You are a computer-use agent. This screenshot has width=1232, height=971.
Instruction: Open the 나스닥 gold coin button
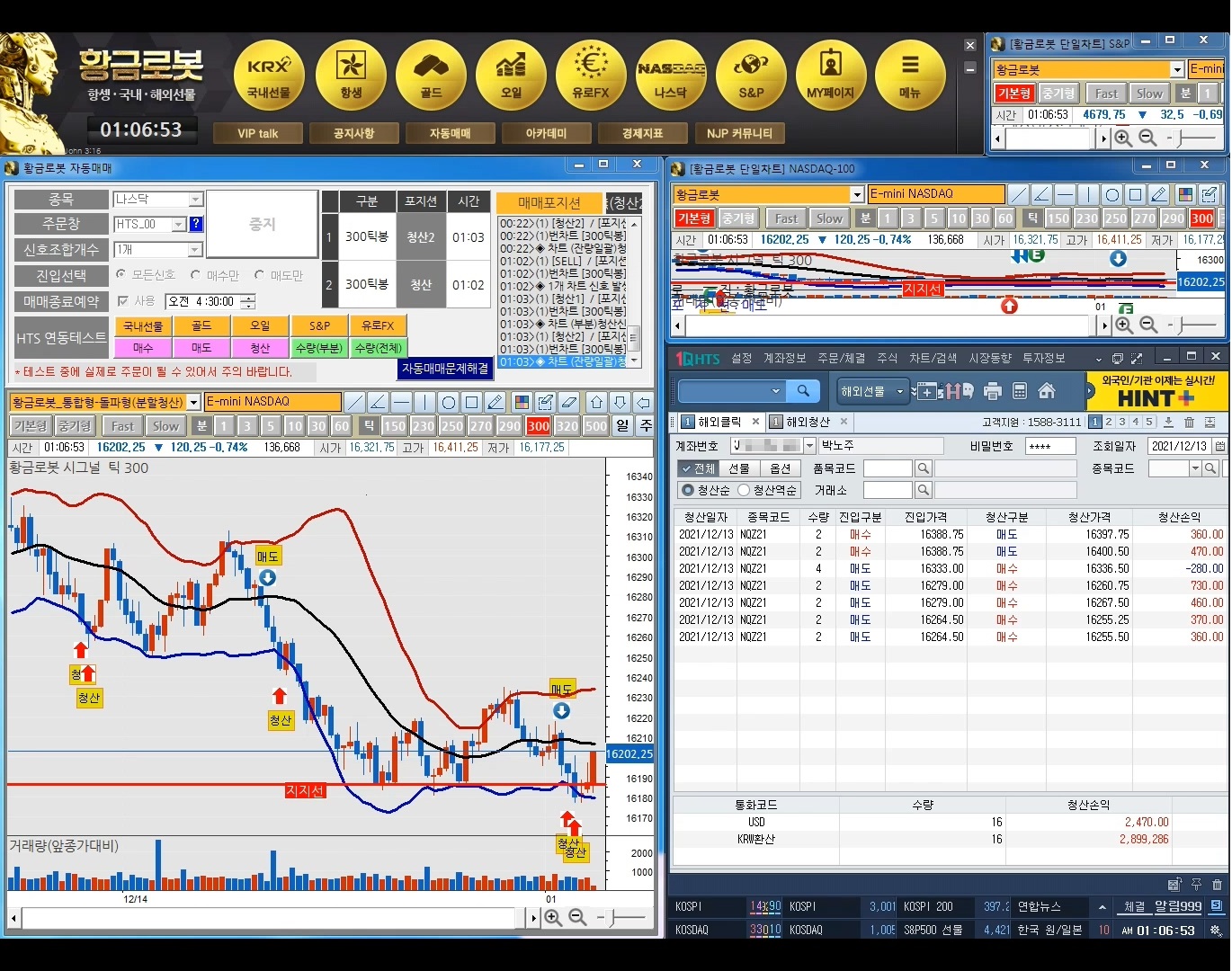click(x=671, y=76)
